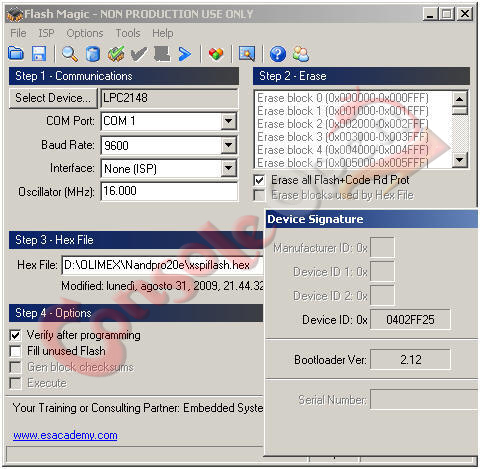Toggle the Execute checkbox
This screenshot has height=469, width=480.
(16, 383)
